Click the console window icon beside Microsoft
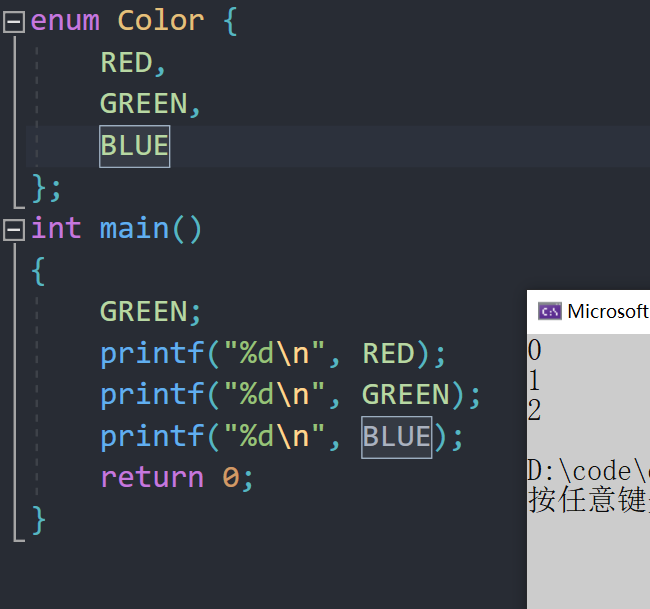The height and width of the screenshot is (609, 650). (x=549, y=311)
